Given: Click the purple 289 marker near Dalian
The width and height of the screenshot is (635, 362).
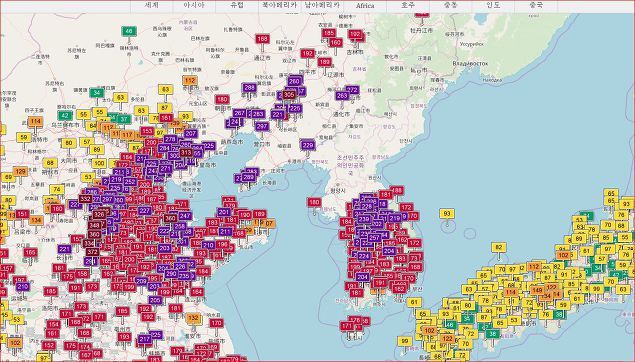Looking at the screenshot, I should tap(248, 177).
